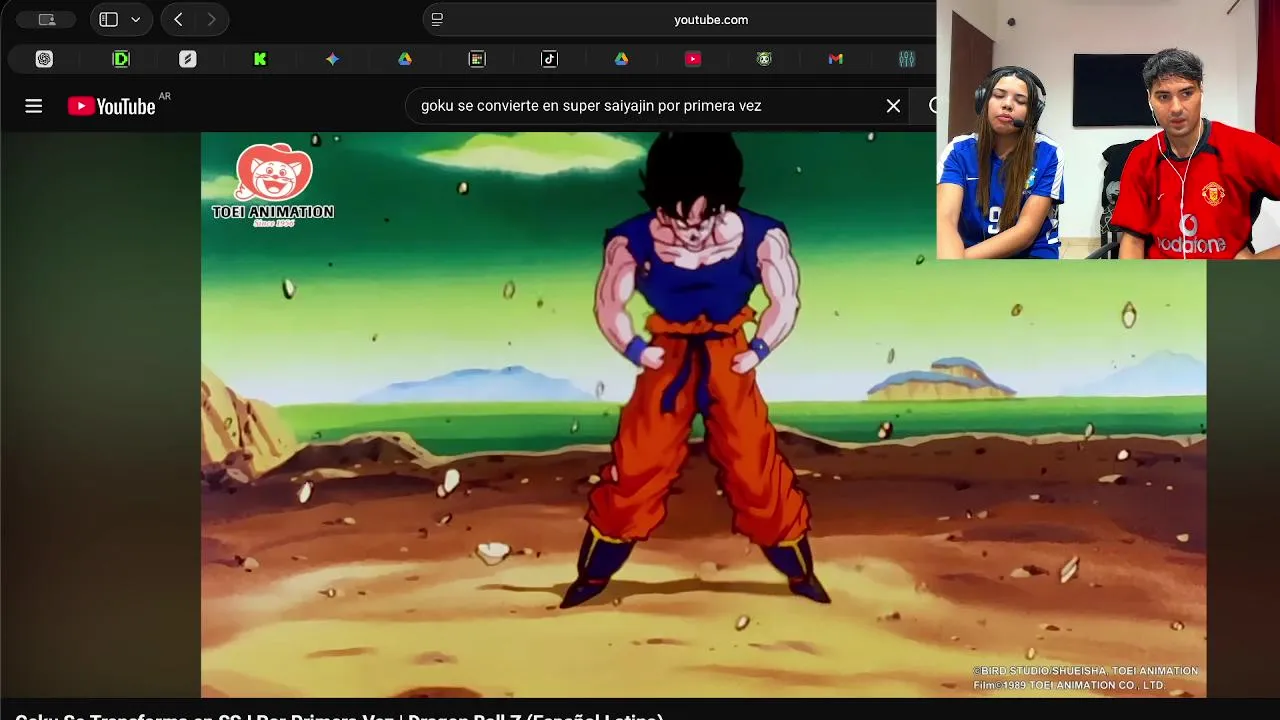Open the colored grid pinned tab
This screenshot has width=1280, height=720.
(x=477, y=59)
